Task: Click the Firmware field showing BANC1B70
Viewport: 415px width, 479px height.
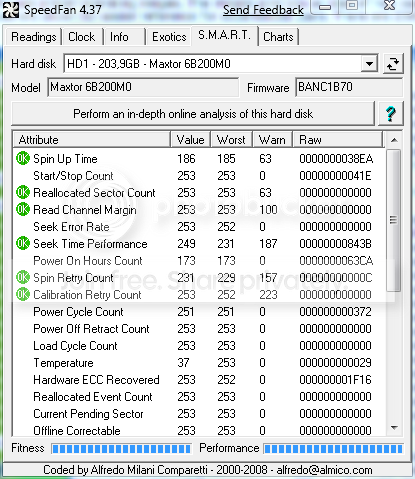Action: 349,87
